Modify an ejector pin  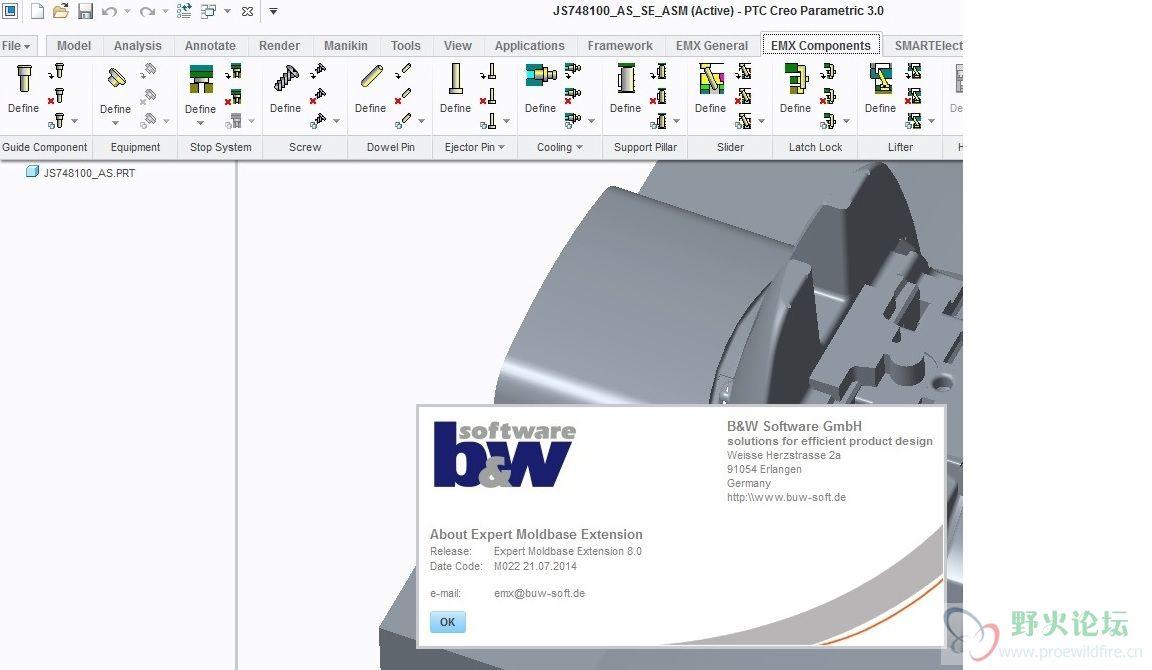coord(488,71)
